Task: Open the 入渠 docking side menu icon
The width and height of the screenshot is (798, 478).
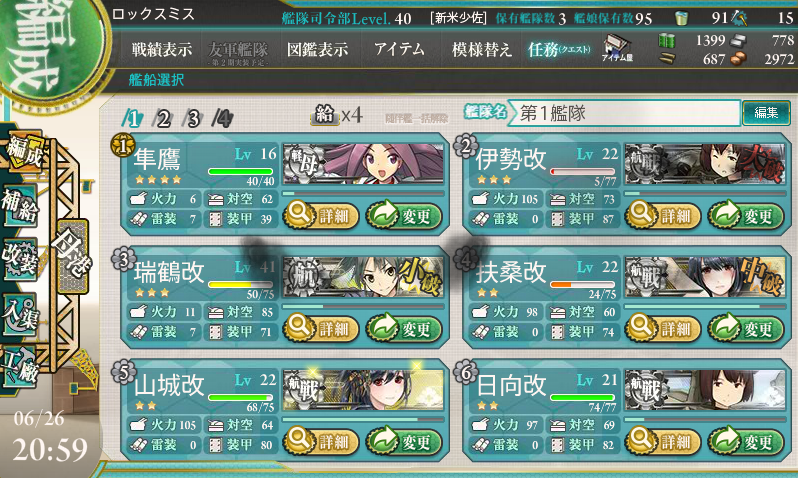Action: click(x=19, y=315)
